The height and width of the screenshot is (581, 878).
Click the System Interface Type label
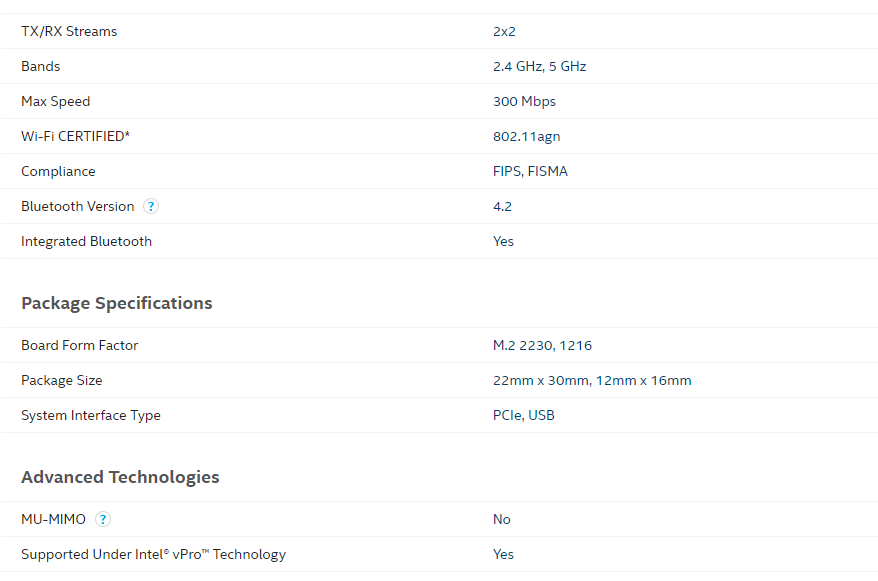[x=91, y=415]
